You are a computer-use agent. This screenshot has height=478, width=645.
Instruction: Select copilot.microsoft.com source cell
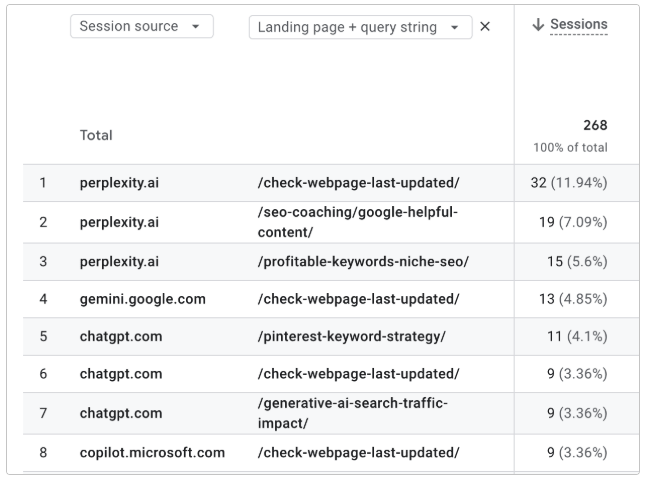(x=152, y=452)
